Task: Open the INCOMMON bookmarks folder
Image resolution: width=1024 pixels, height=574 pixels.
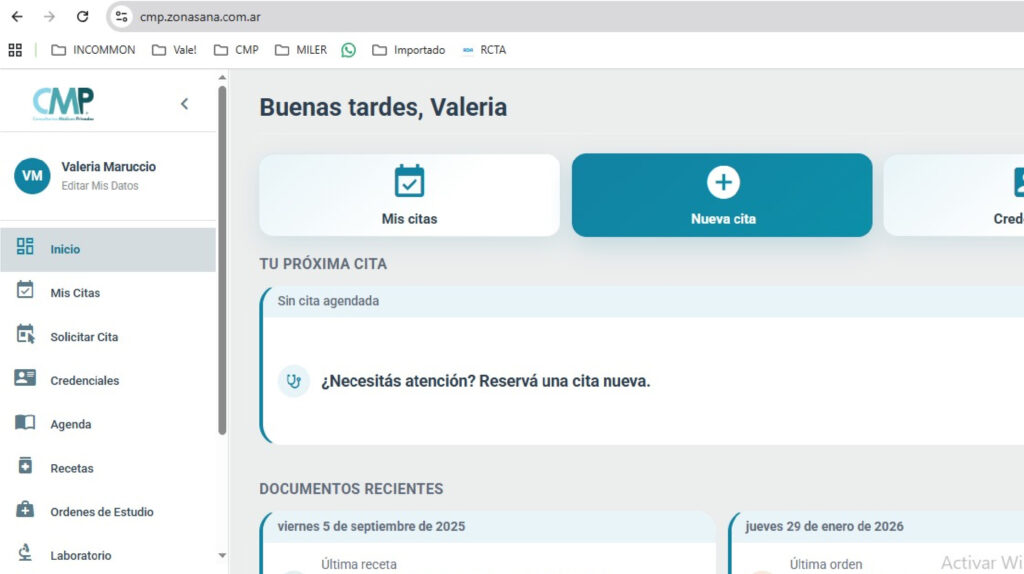Action: click(x=93, y=50)
